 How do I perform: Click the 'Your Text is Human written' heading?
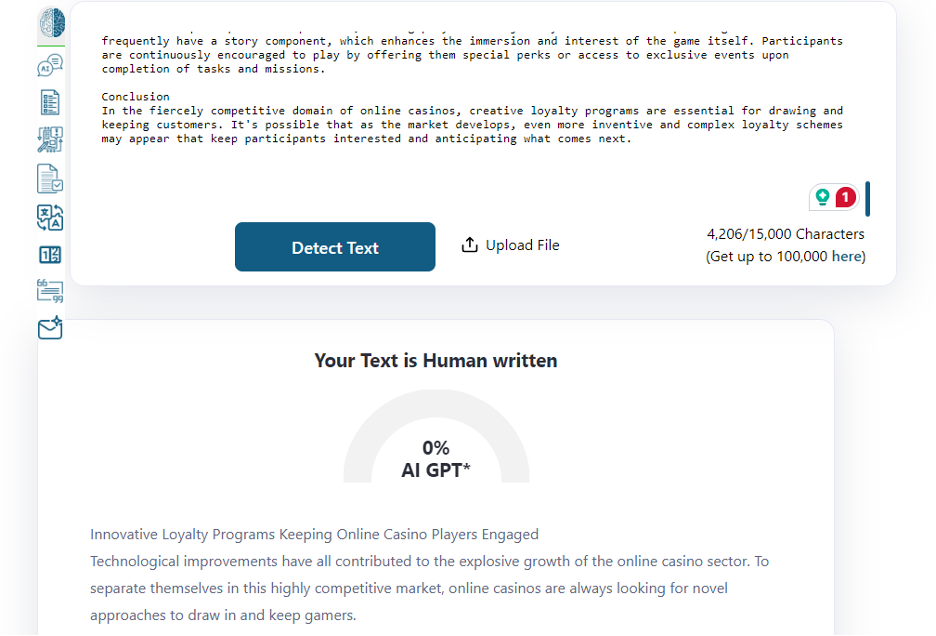coord(436,361)
